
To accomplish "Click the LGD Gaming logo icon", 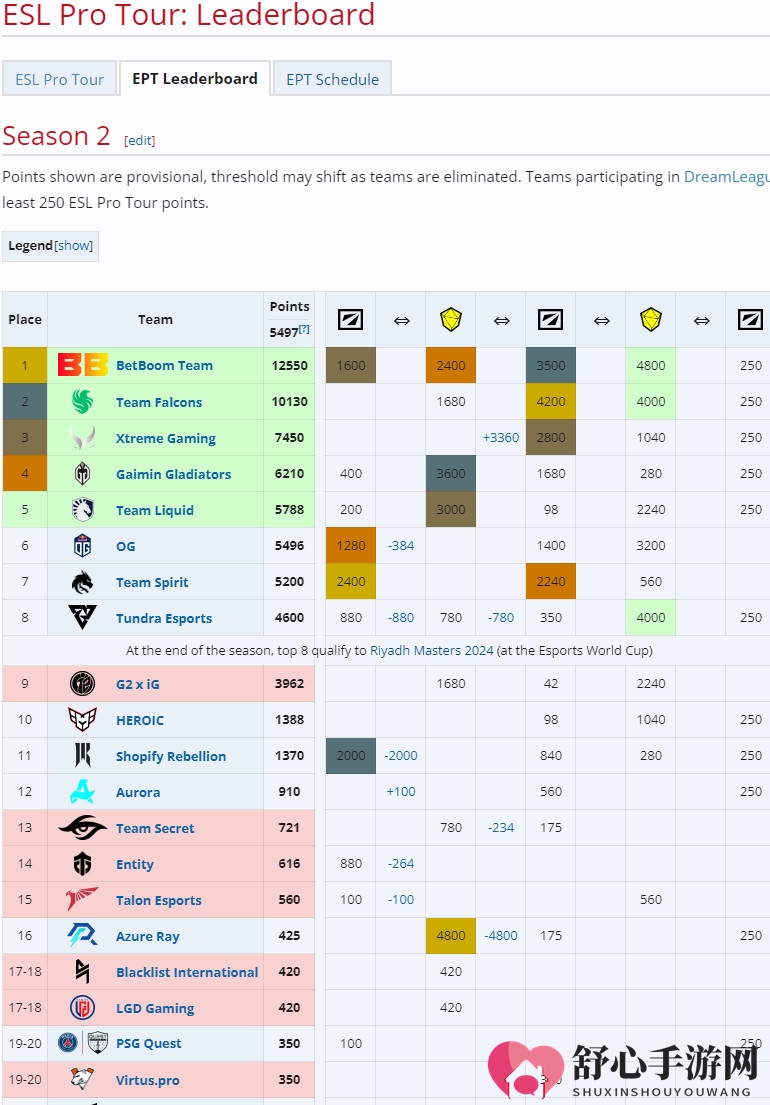I will tap(82, 1008).
